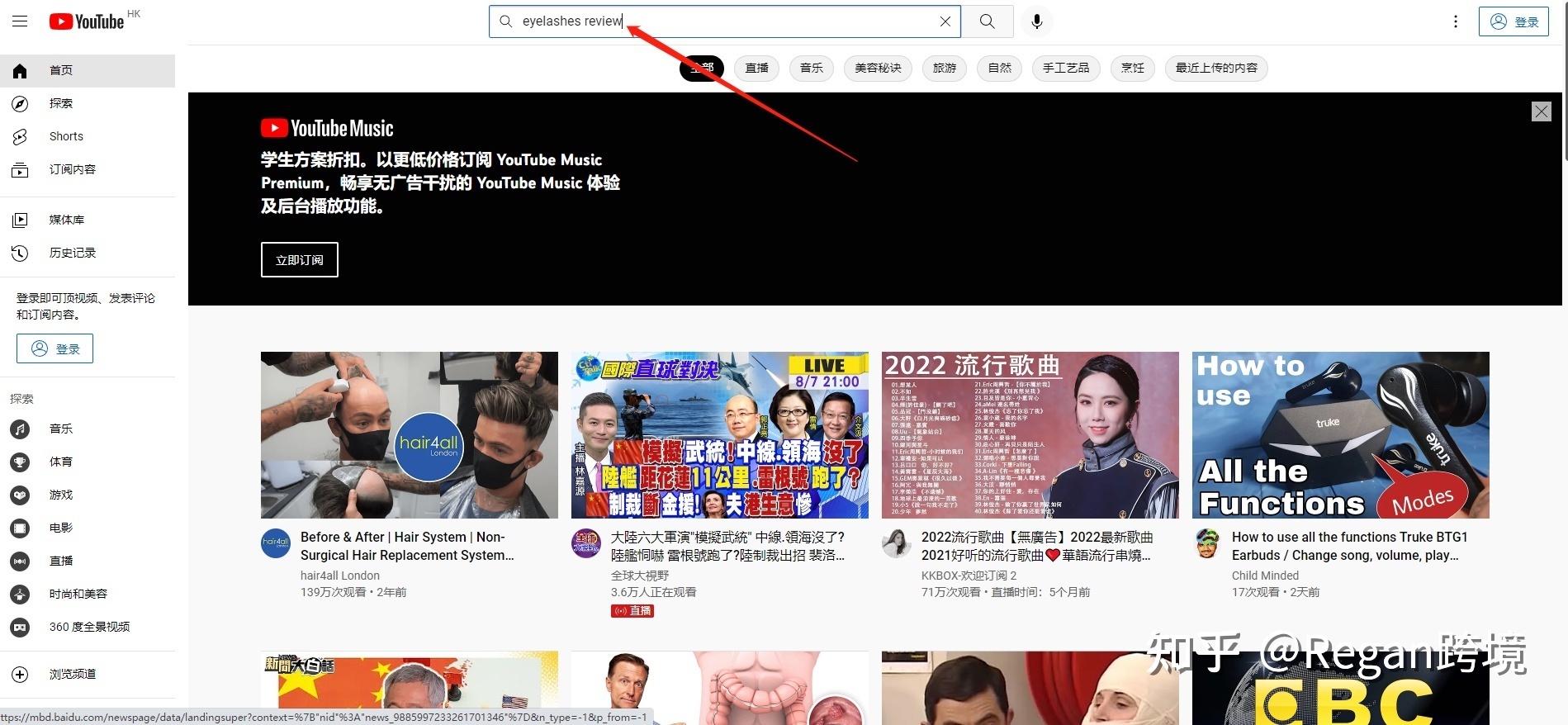Open the 2022 流行歌曲 video thumbnail
This screenshot has width=1568, height=725.
1030,435
